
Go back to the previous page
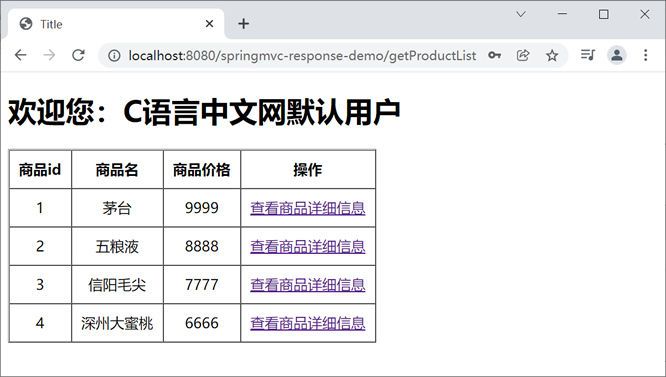point(20,55)
